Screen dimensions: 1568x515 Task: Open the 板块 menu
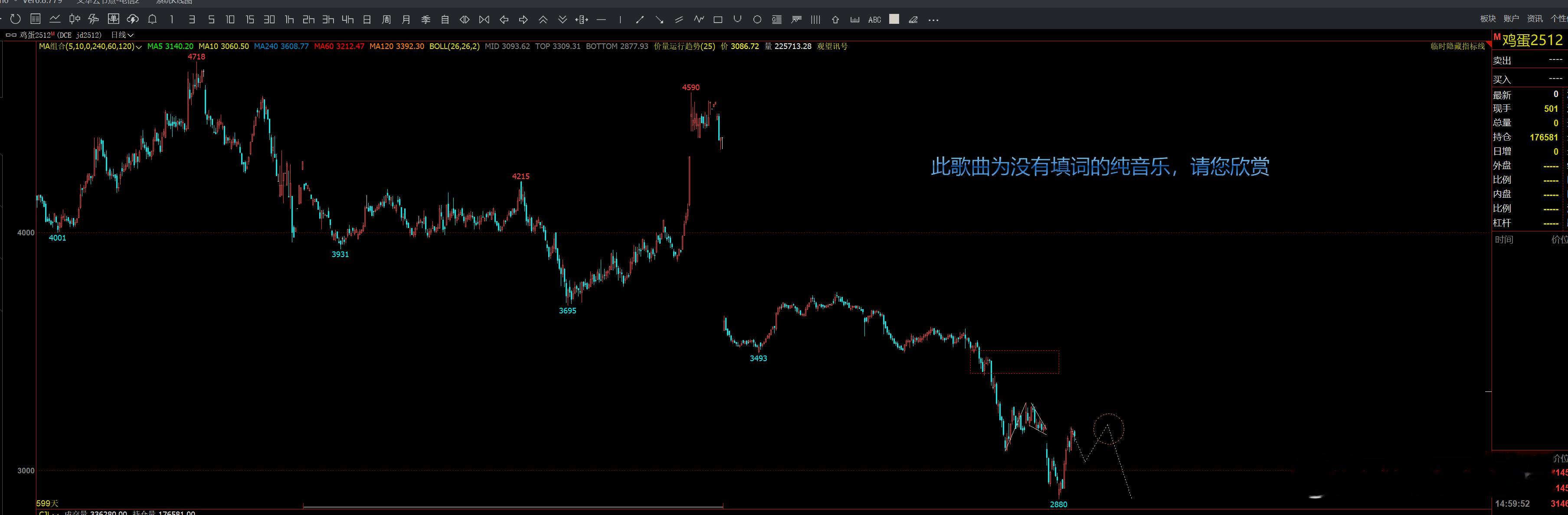pos(1488,19)
